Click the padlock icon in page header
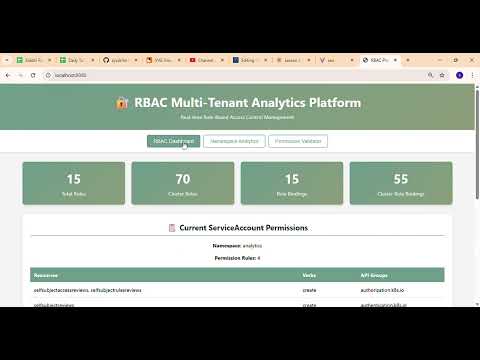This screenshot has width=480, height=360. 122,103
